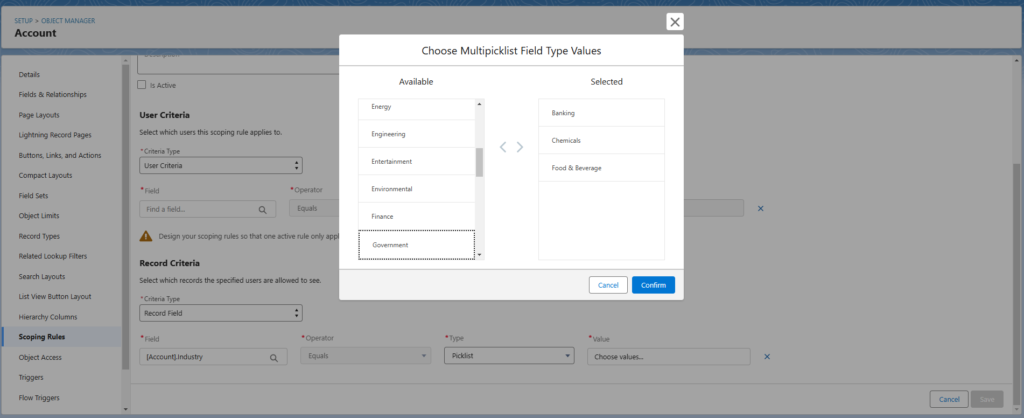
Task: Open Lightning Record Pages
Action: (x=55, y=135)
